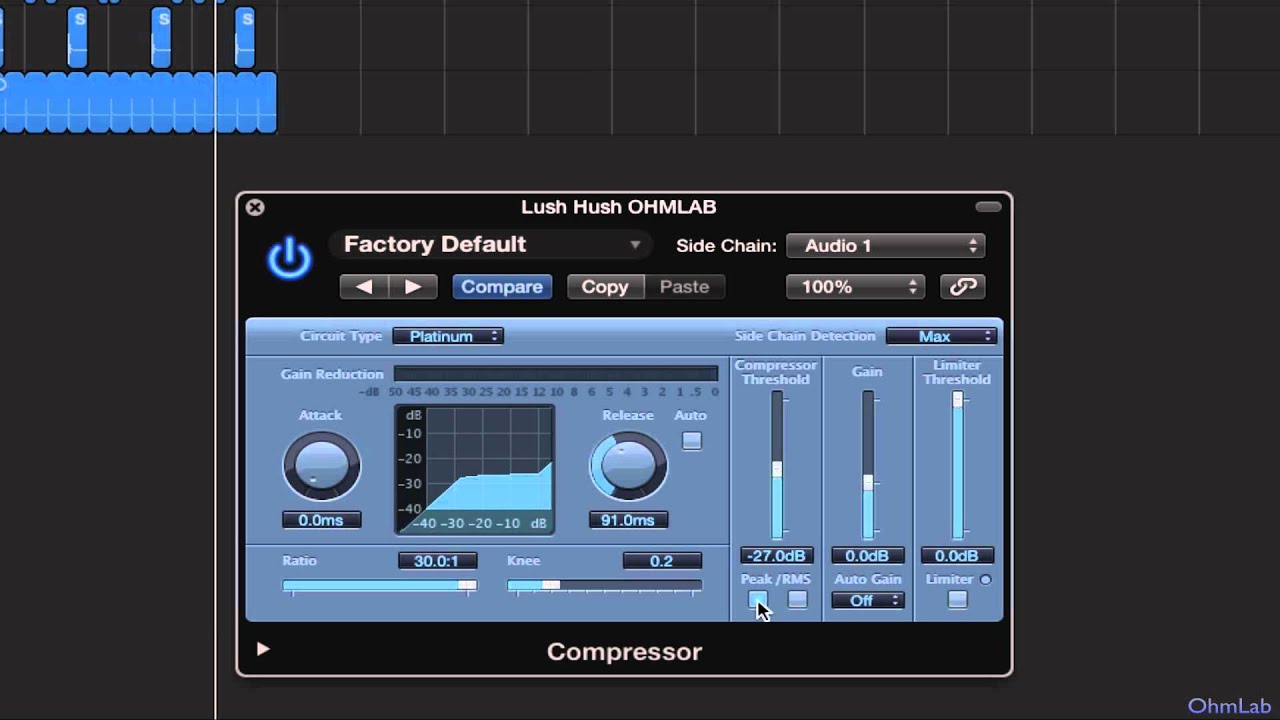Load the previous preset with left arrow
Image resolution: width=1280 pixels, height=720 pixels.
364,287
